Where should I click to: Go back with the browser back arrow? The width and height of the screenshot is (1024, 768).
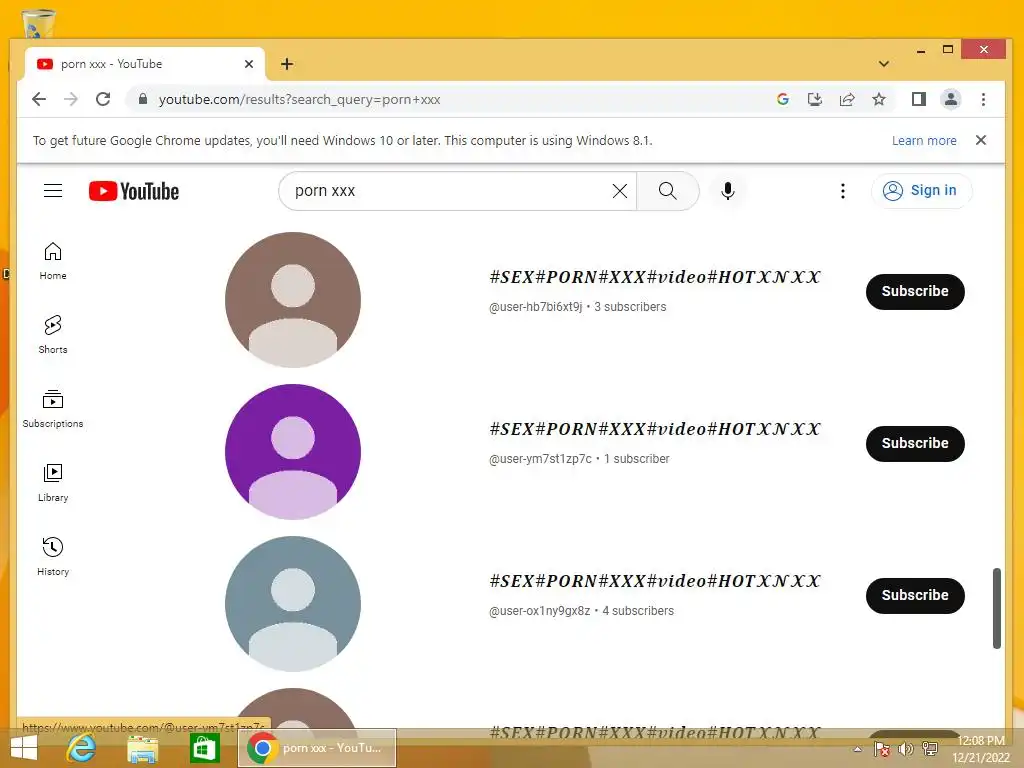click(x=39, y=99)
